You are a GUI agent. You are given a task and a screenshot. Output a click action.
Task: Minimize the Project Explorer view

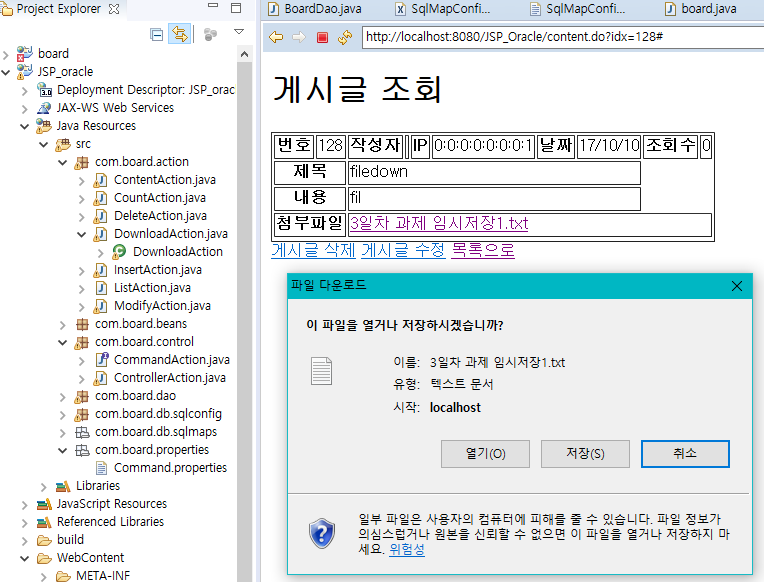(213, 6)
